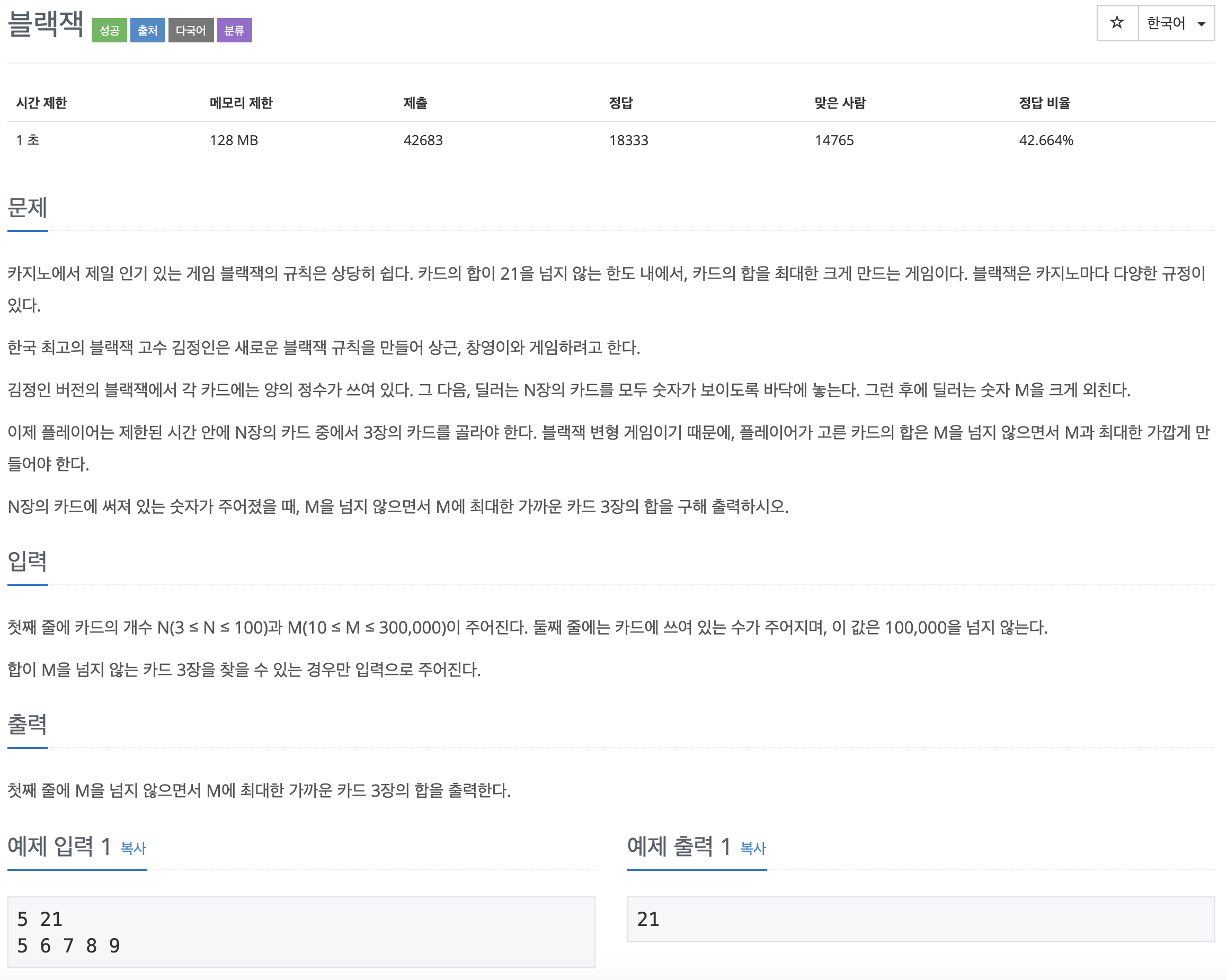Click the 출력 section heading
Screen dimensions: 1227x980
tap(26, 725)
